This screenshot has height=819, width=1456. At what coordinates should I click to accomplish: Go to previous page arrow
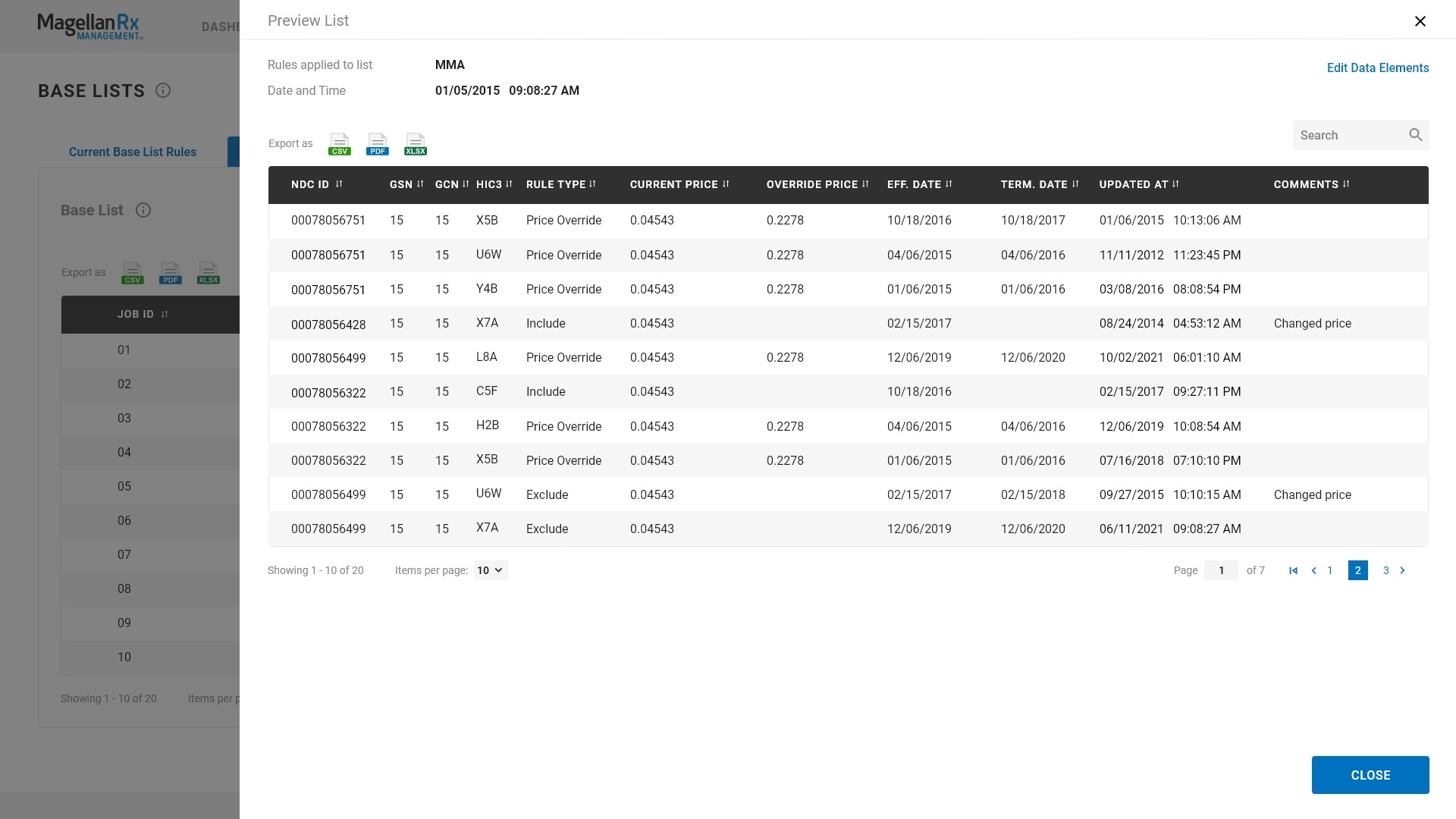1313,571
